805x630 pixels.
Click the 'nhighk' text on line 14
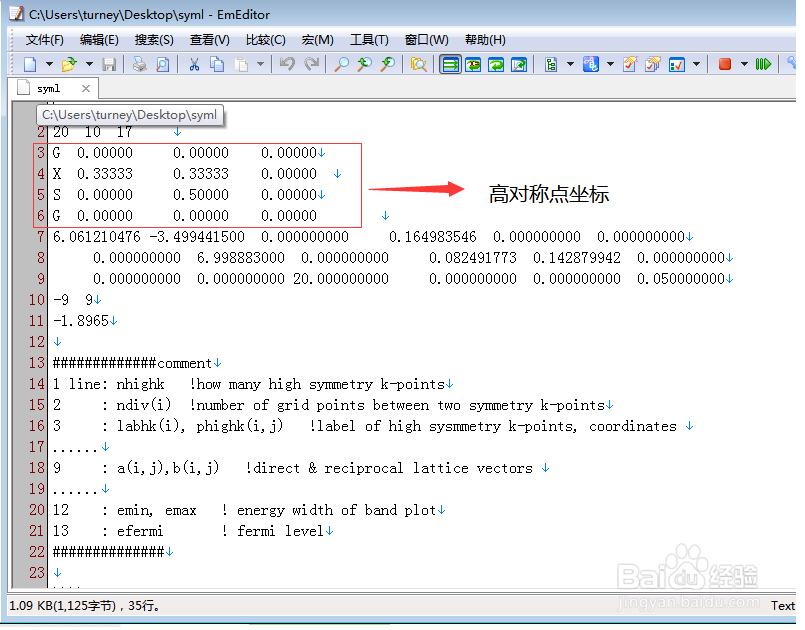tap(140, 384)
